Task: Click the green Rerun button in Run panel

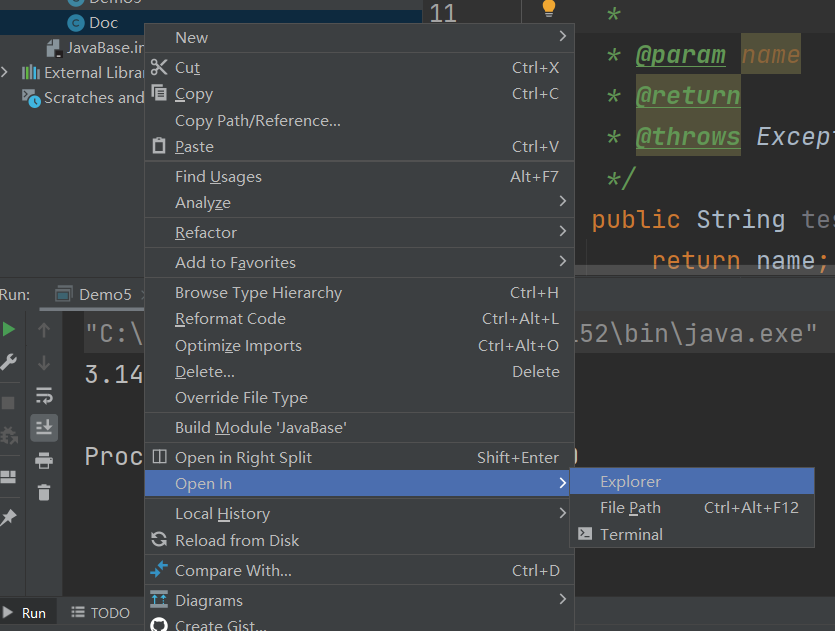Action: tap(8, 329)
